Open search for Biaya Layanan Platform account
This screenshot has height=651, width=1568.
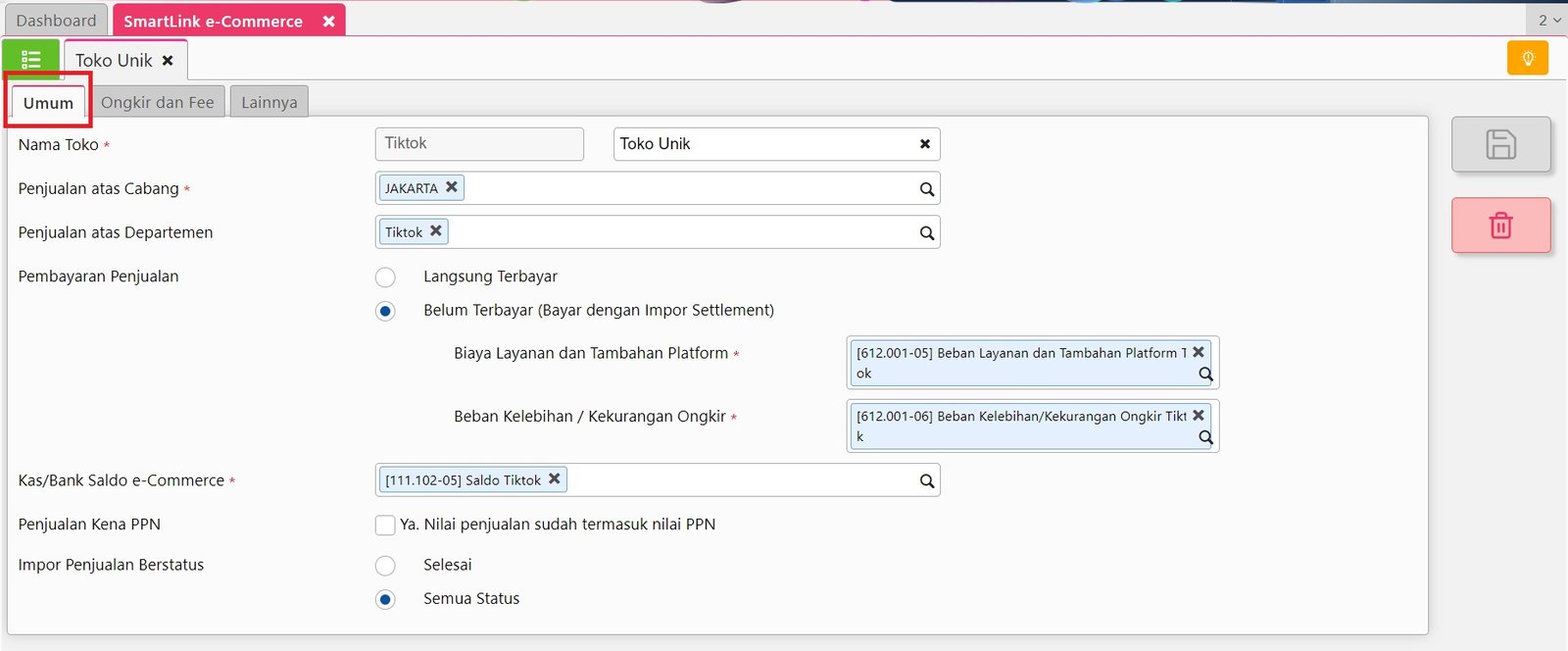(x=1205, y=375)
